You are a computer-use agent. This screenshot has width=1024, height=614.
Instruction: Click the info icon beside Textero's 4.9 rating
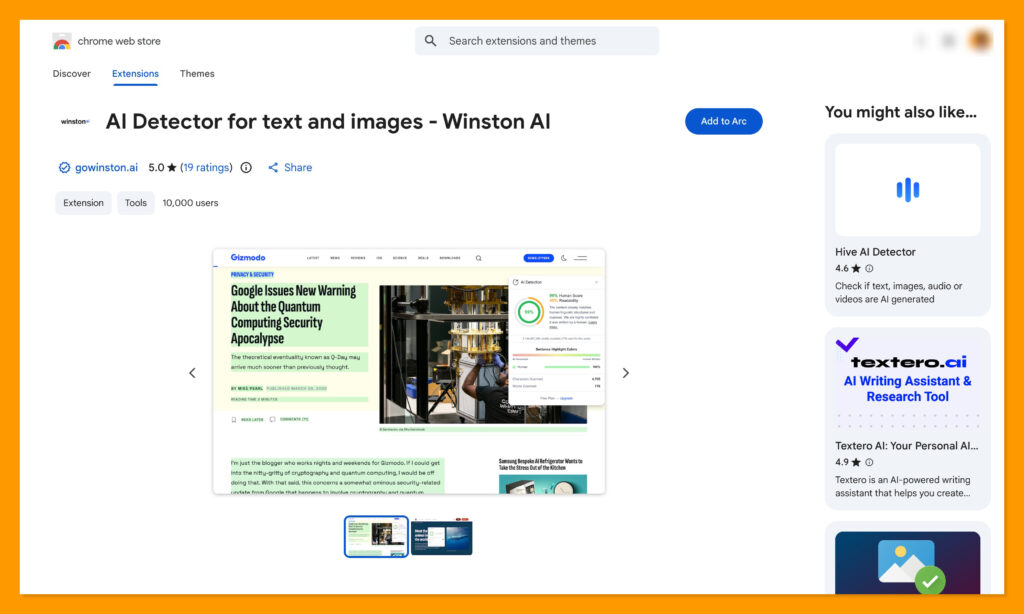point(869,462)
